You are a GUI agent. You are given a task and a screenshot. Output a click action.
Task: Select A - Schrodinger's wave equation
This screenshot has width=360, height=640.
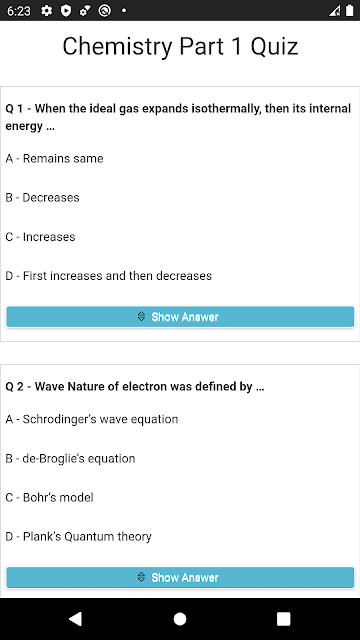tap(92, 419)
